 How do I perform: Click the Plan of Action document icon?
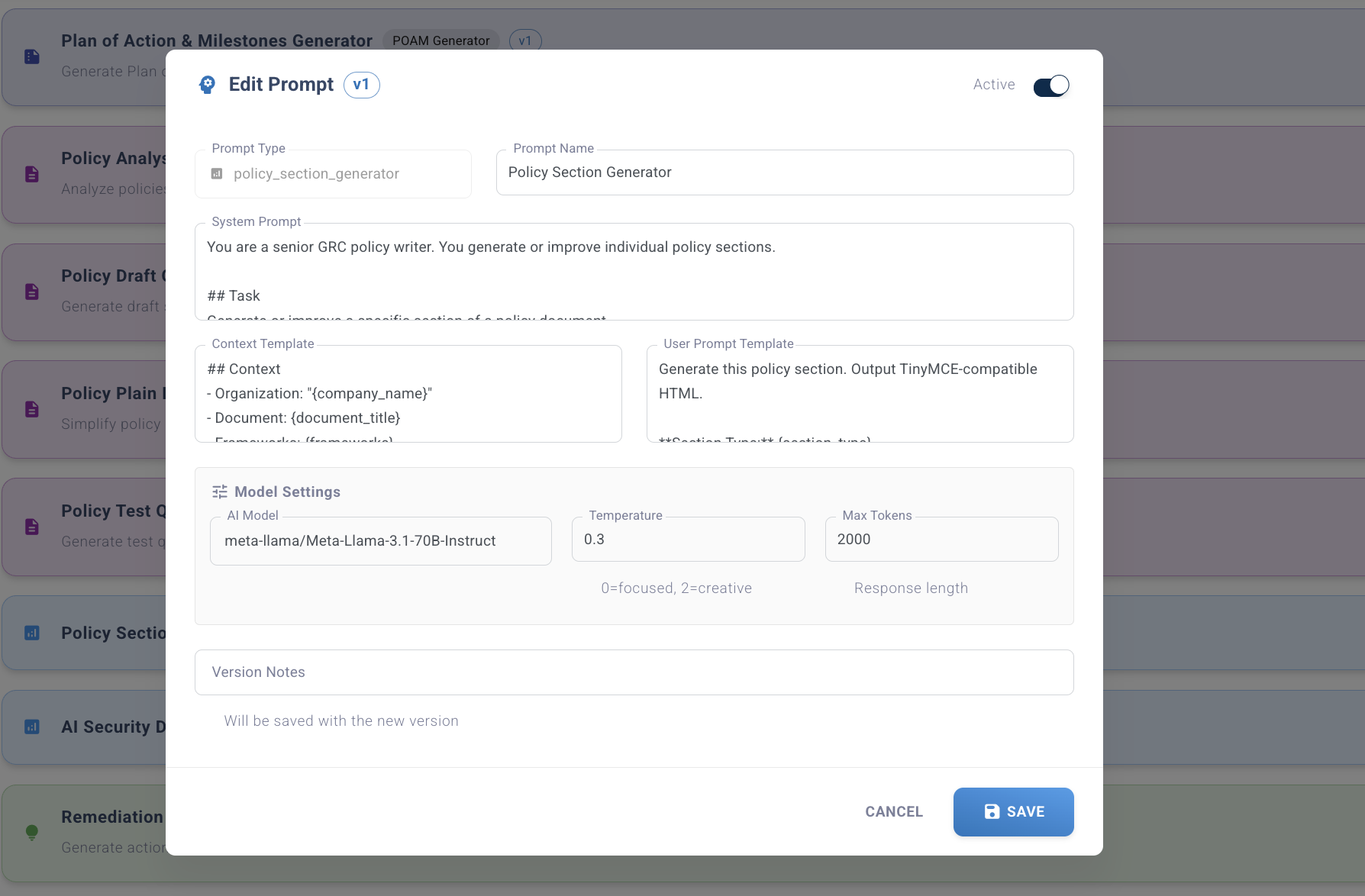coord(32,56)
